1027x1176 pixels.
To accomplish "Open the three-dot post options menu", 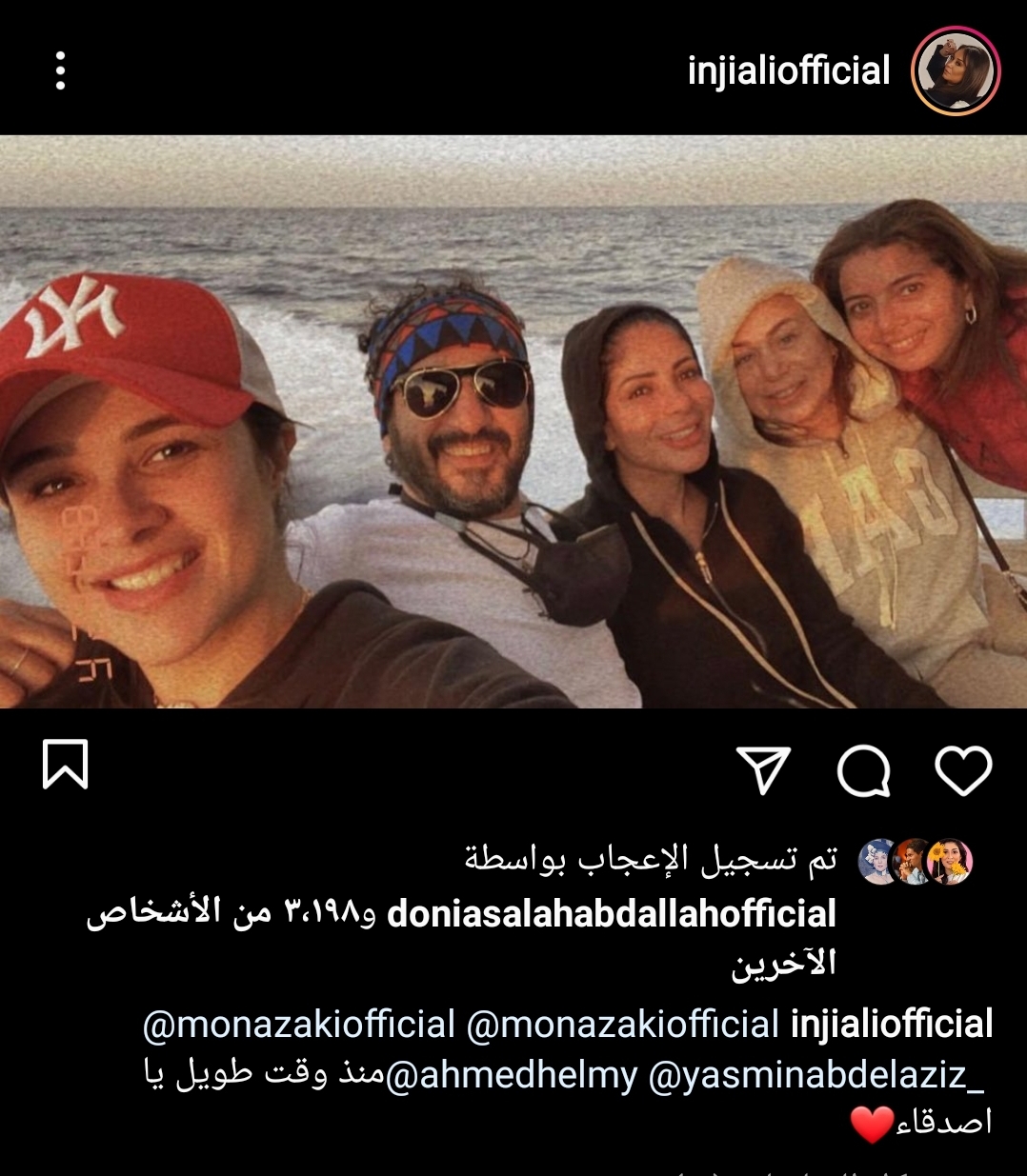I will click(x=60, y=71).
